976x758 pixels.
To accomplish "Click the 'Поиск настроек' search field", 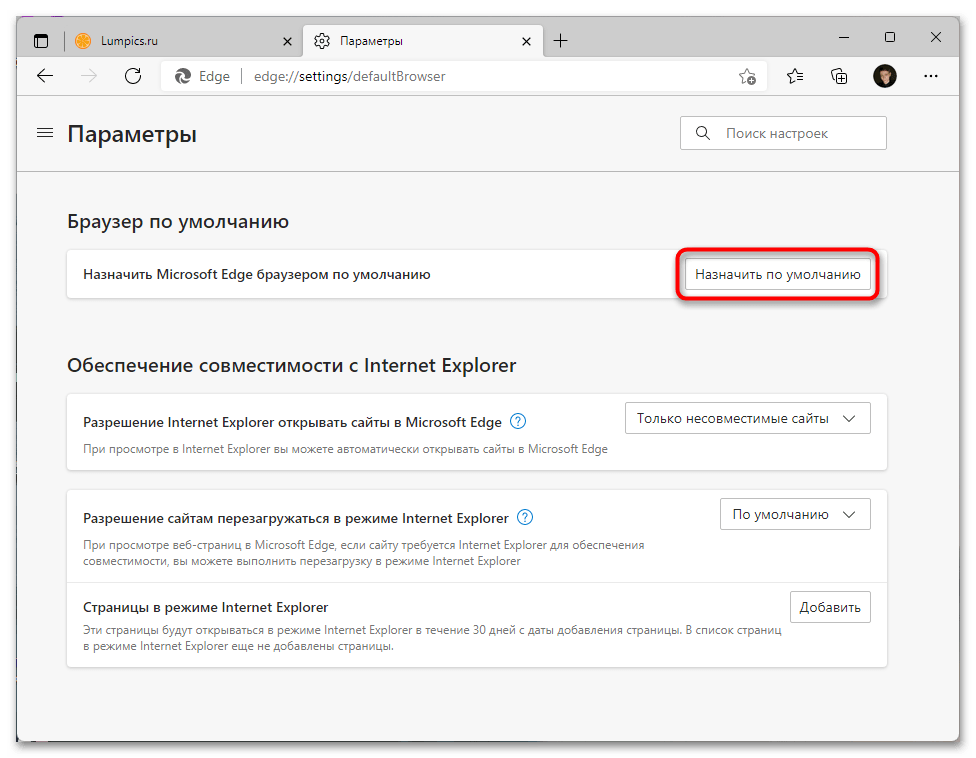I will coord(783,133).
